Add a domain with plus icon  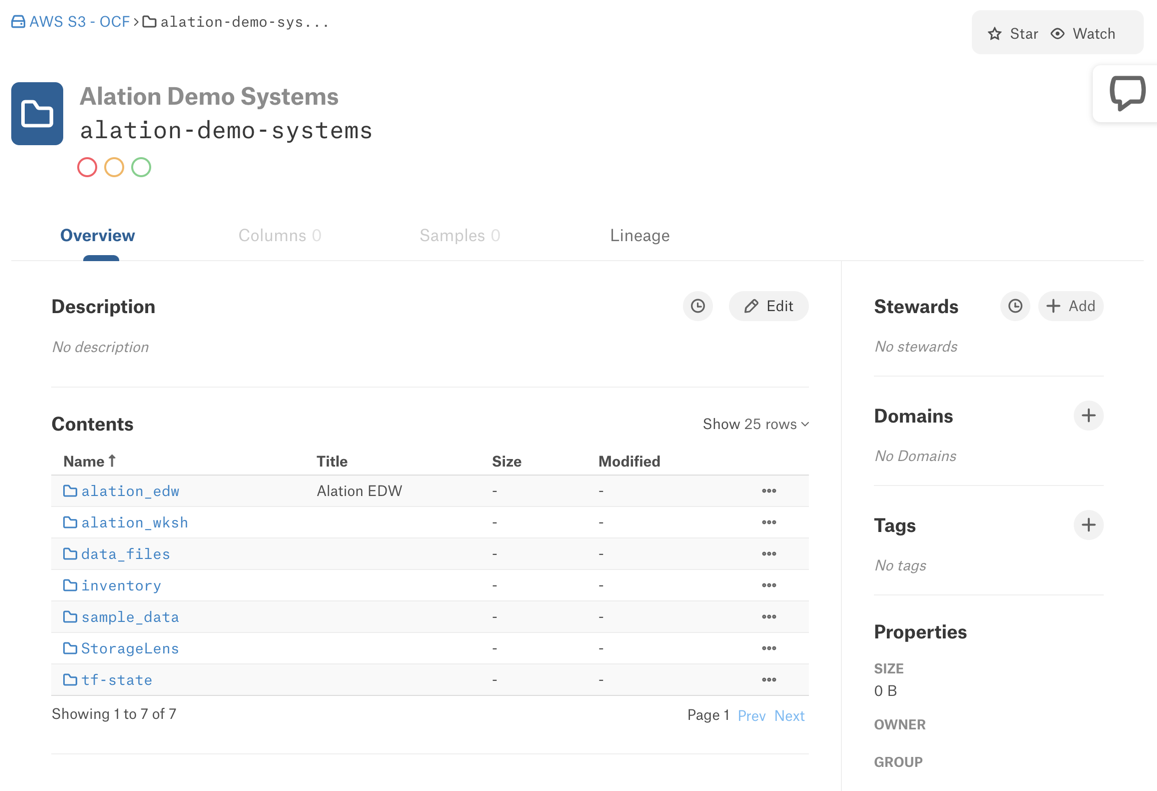tap(1088, 415)
